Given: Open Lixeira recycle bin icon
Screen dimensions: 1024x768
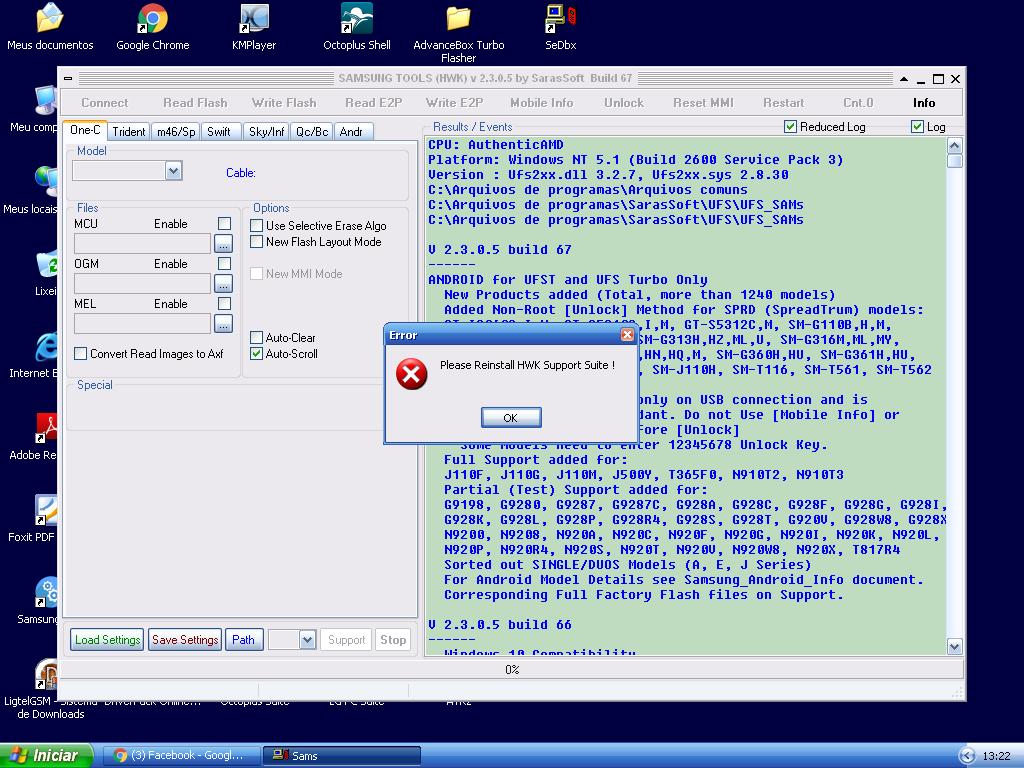Looking at the screenshot, I should pyautogui.click(x=46, y=272).
